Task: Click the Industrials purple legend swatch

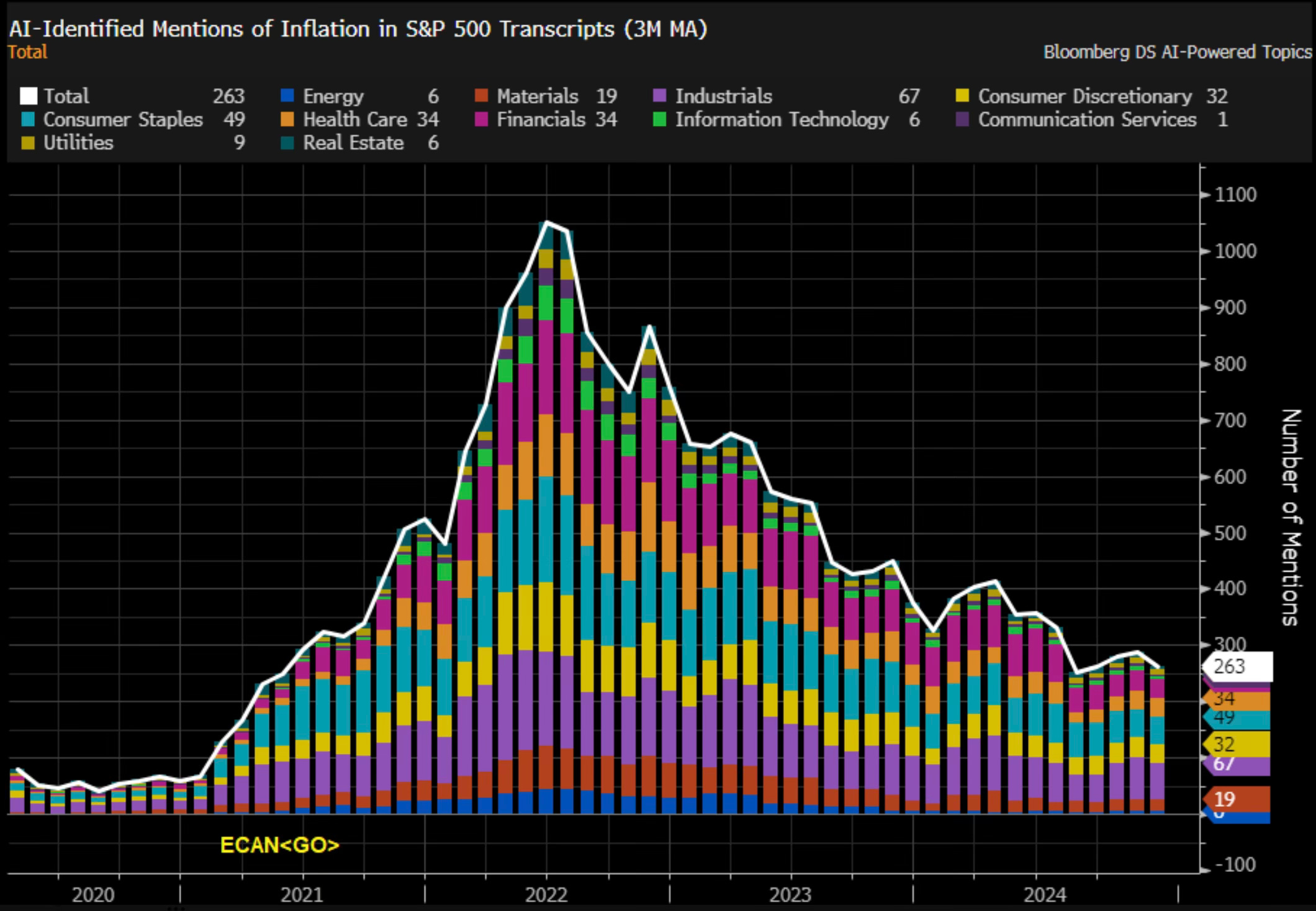Action: [x=659, y=96]
